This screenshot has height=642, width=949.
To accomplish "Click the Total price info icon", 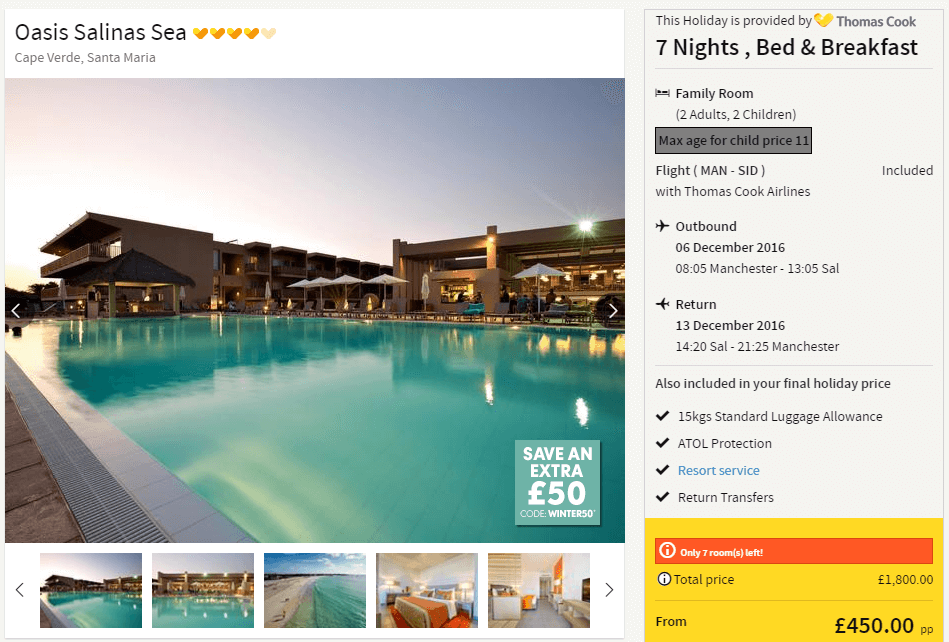I will click(664, 579).
